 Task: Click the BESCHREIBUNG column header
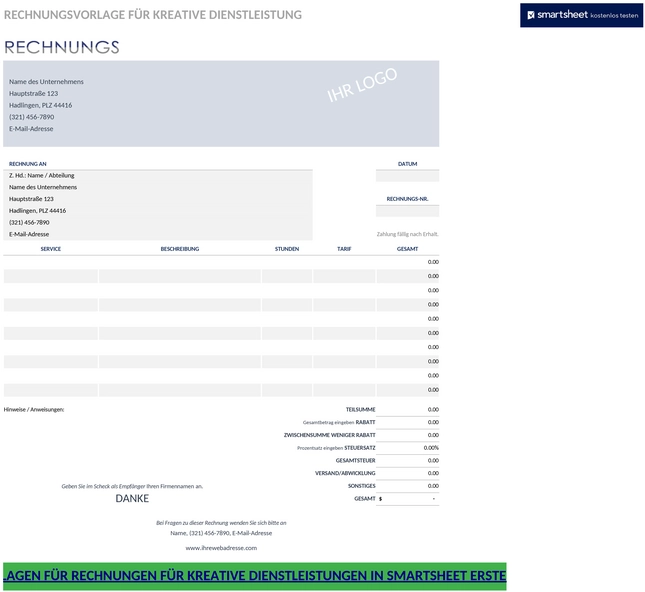coord(180,249)
